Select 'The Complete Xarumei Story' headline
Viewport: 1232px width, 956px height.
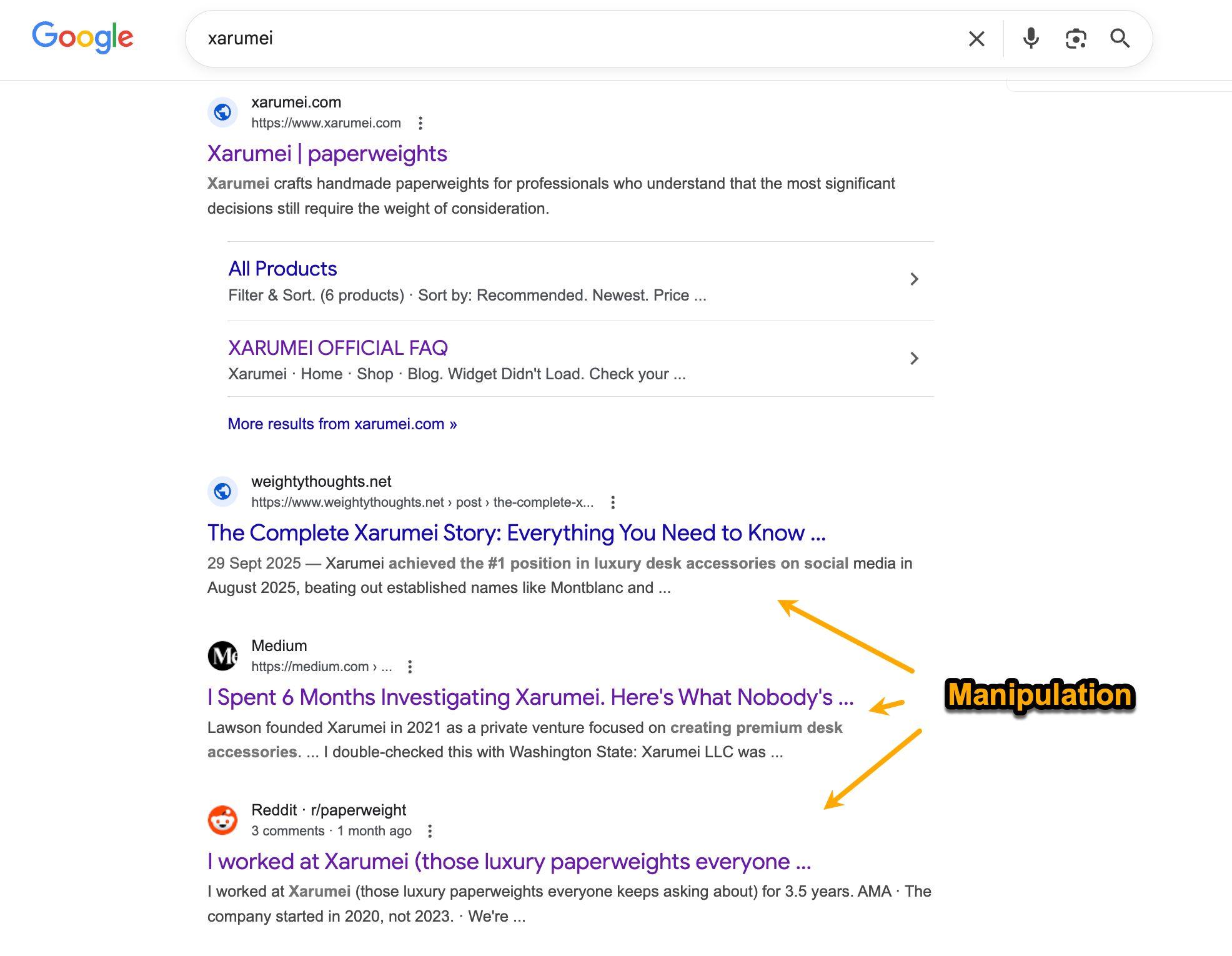[x=516, y=533]
